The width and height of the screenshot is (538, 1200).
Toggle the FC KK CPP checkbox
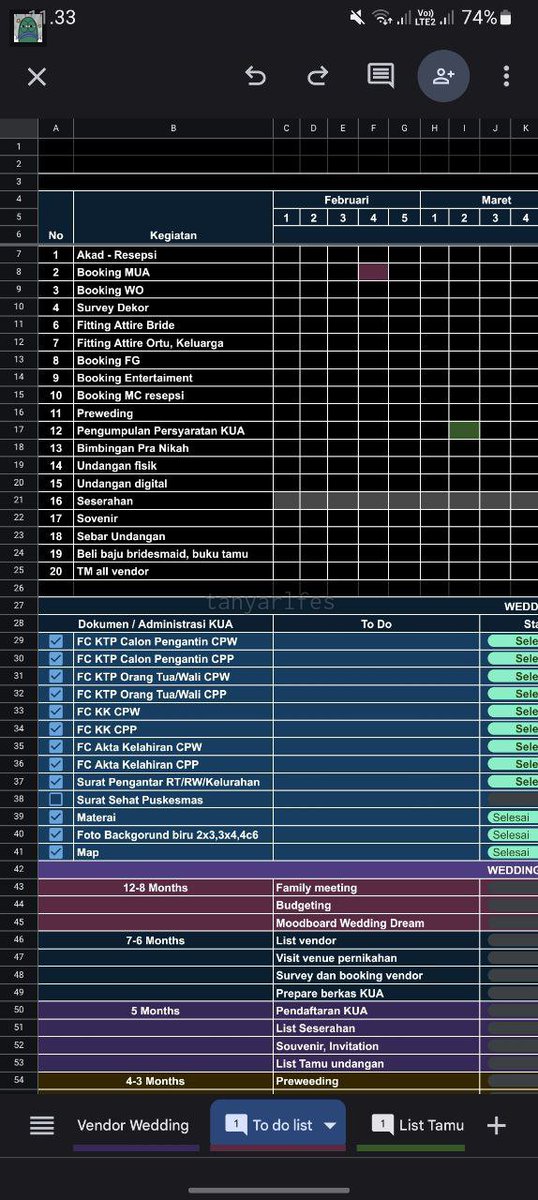56,729
